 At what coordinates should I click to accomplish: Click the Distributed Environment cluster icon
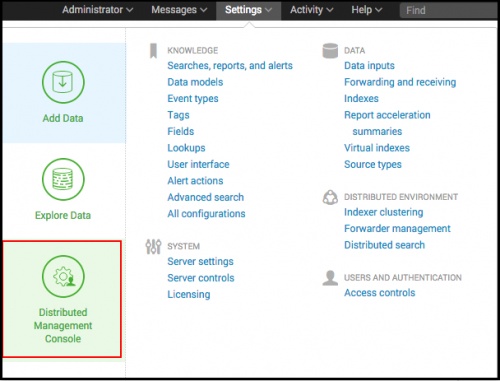330,197
